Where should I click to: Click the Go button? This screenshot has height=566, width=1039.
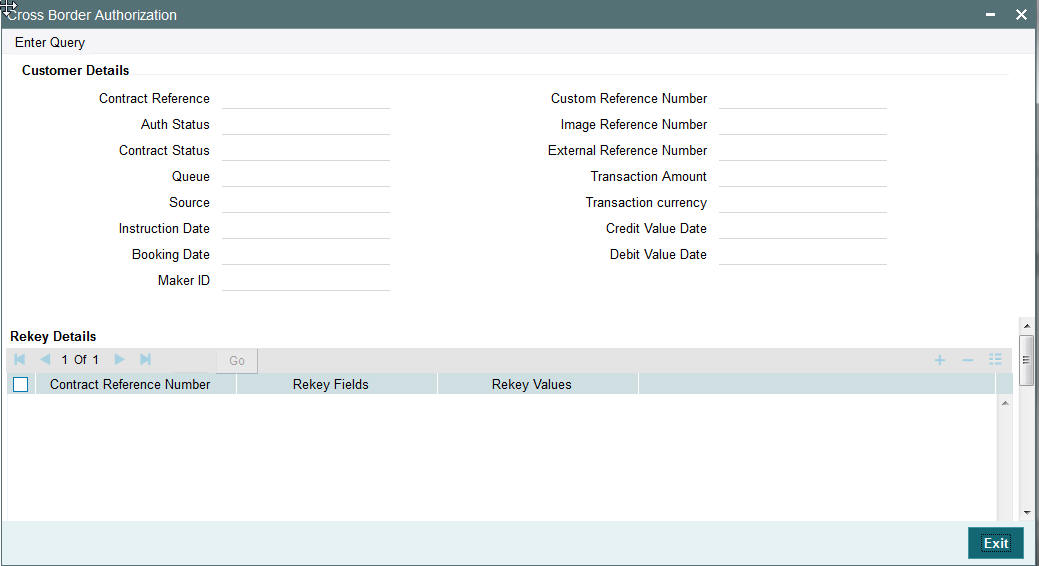[x=237, y=361]
